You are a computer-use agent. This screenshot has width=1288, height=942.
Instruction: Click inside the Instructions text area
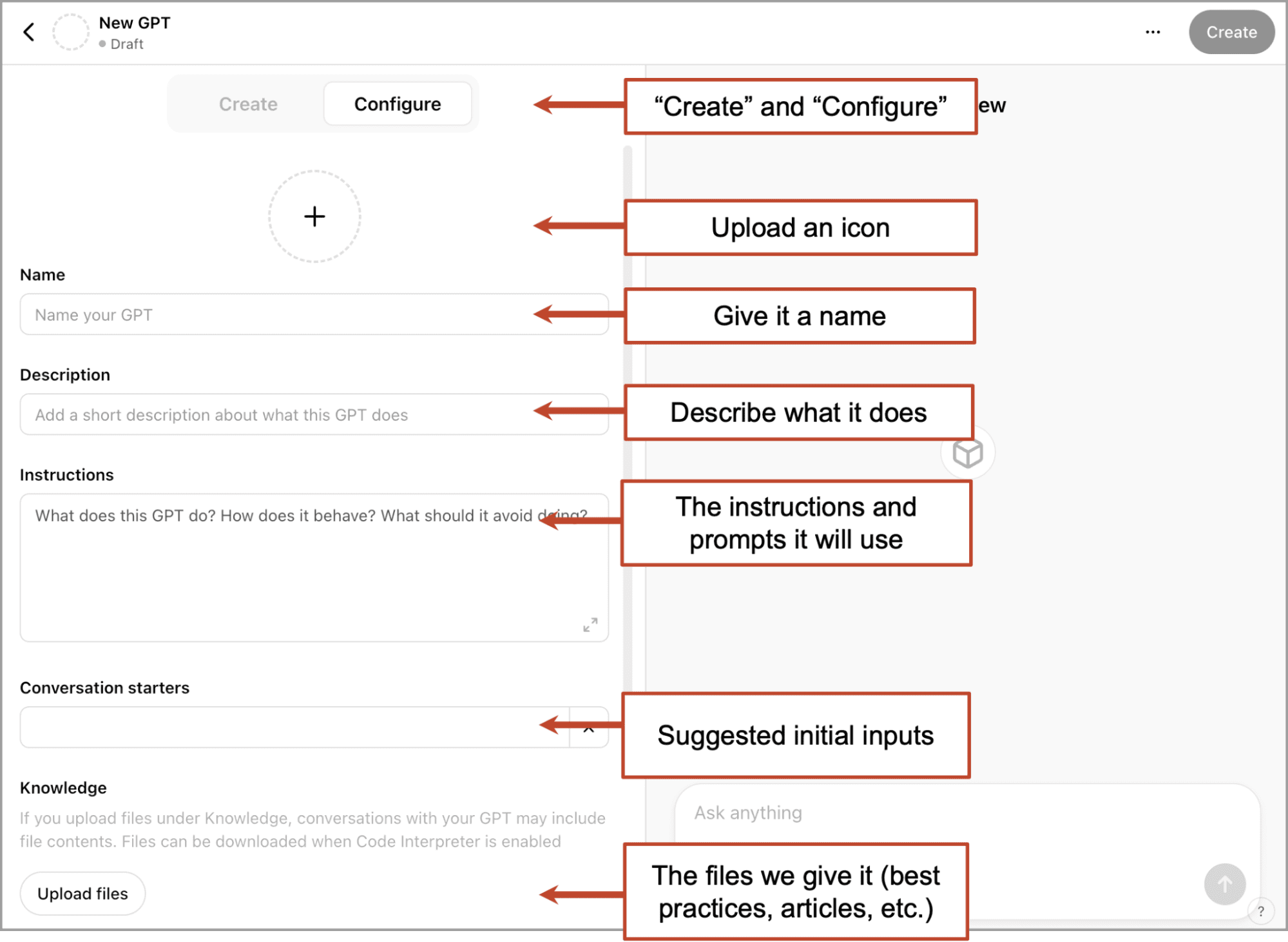[x=290, y=561]
